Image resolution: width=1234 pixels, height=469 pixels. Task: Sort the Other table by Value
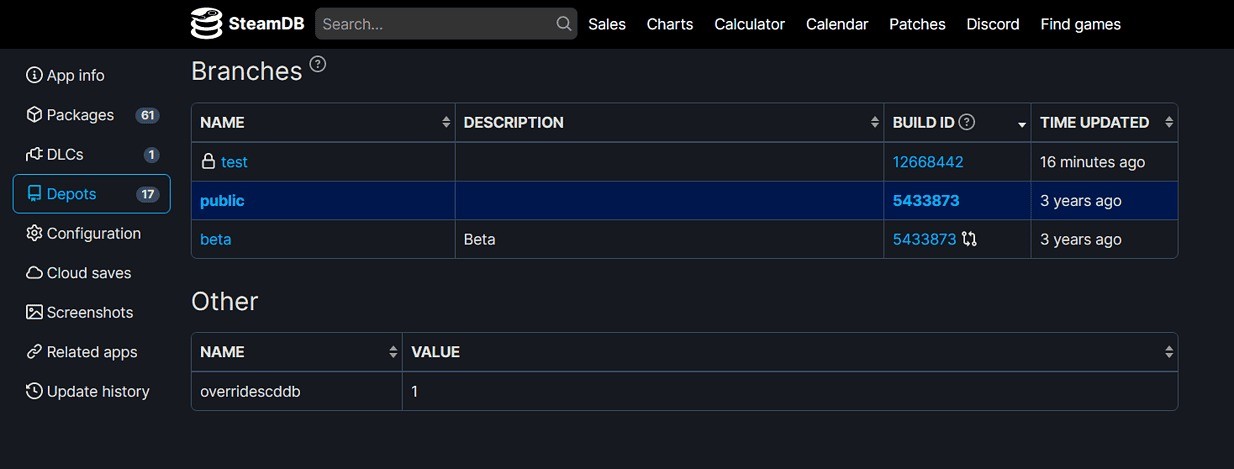[x=1168, y=352]
